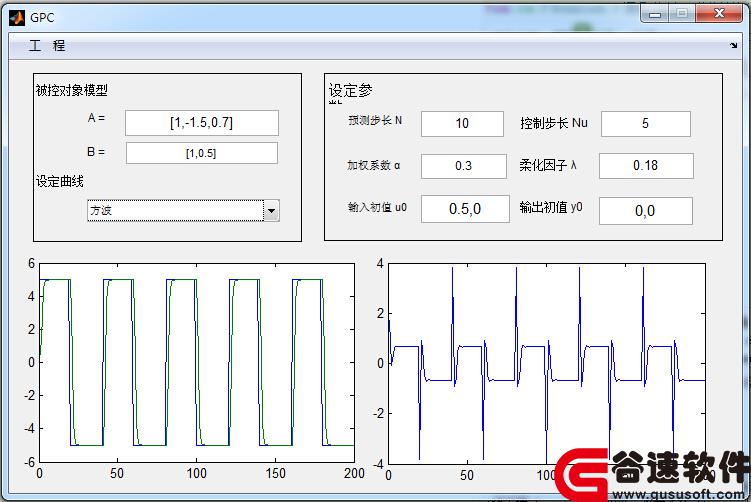Click the B = label
The height and width of the screenshot is (502, 751).
pyautogui.click(x=96, y=152)
